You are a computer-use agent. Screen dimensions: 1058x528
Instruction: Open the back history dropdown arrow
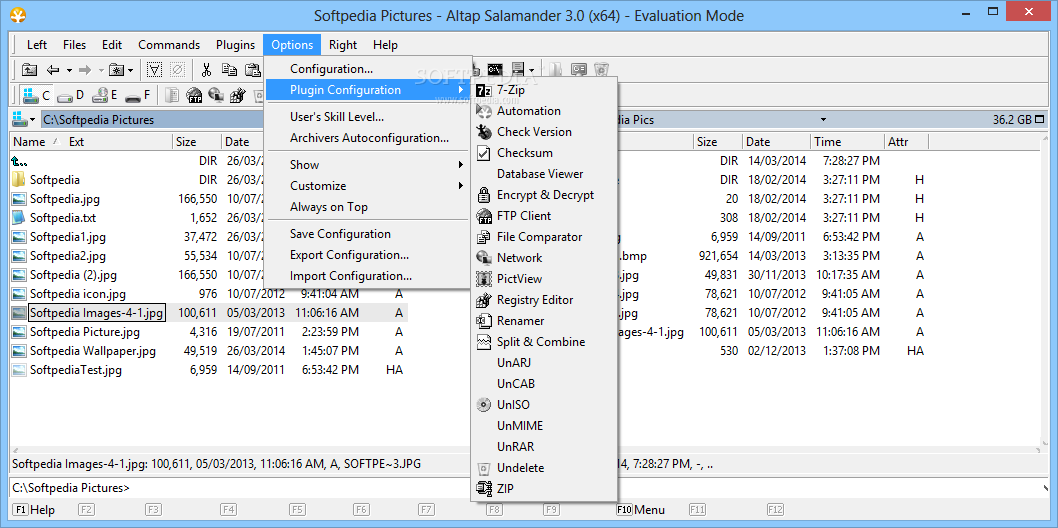(x=69, y=69)
